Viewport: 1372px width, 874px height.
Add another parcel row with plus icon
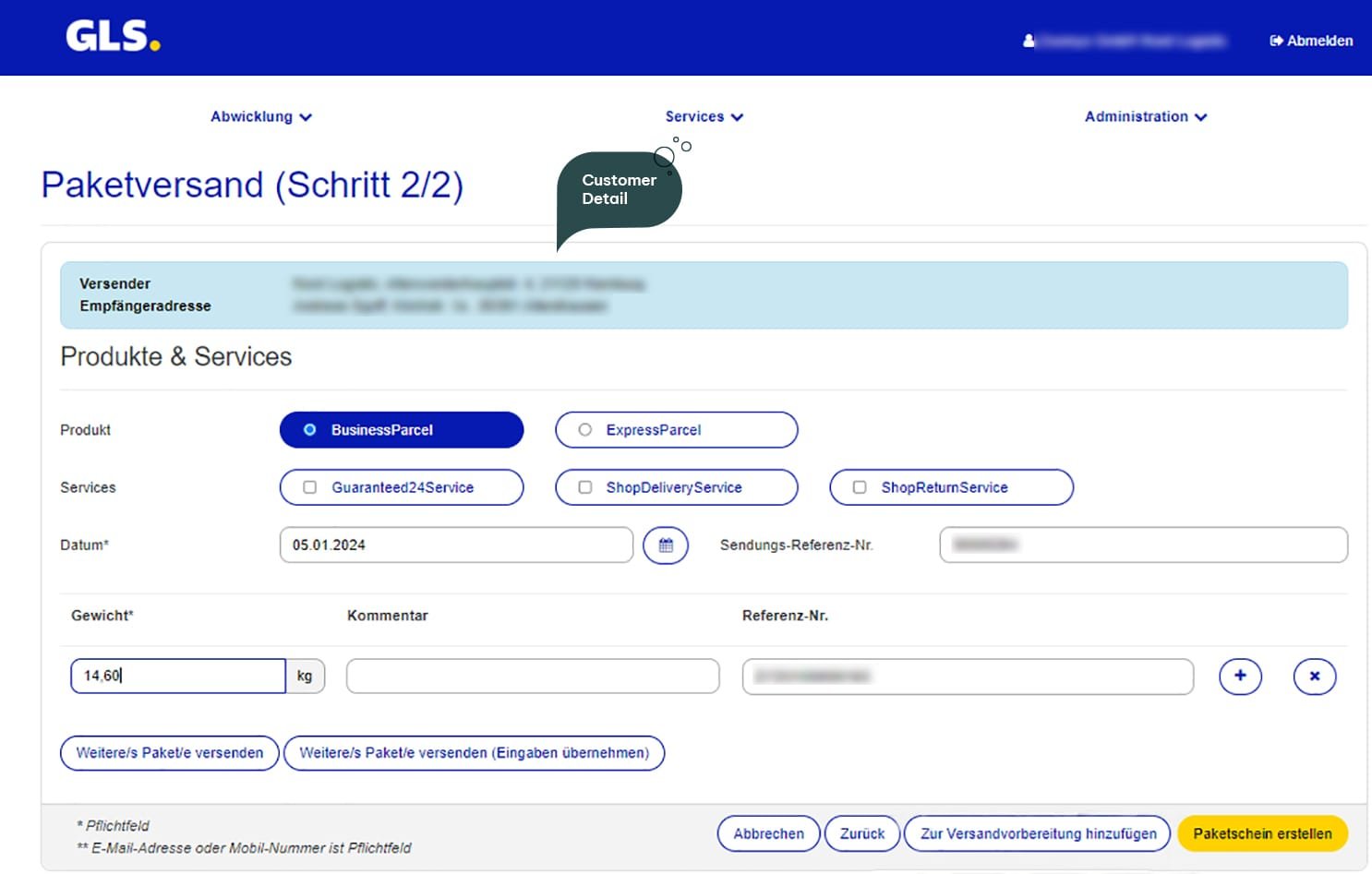pyautogui.click(x=1240, y=676)
